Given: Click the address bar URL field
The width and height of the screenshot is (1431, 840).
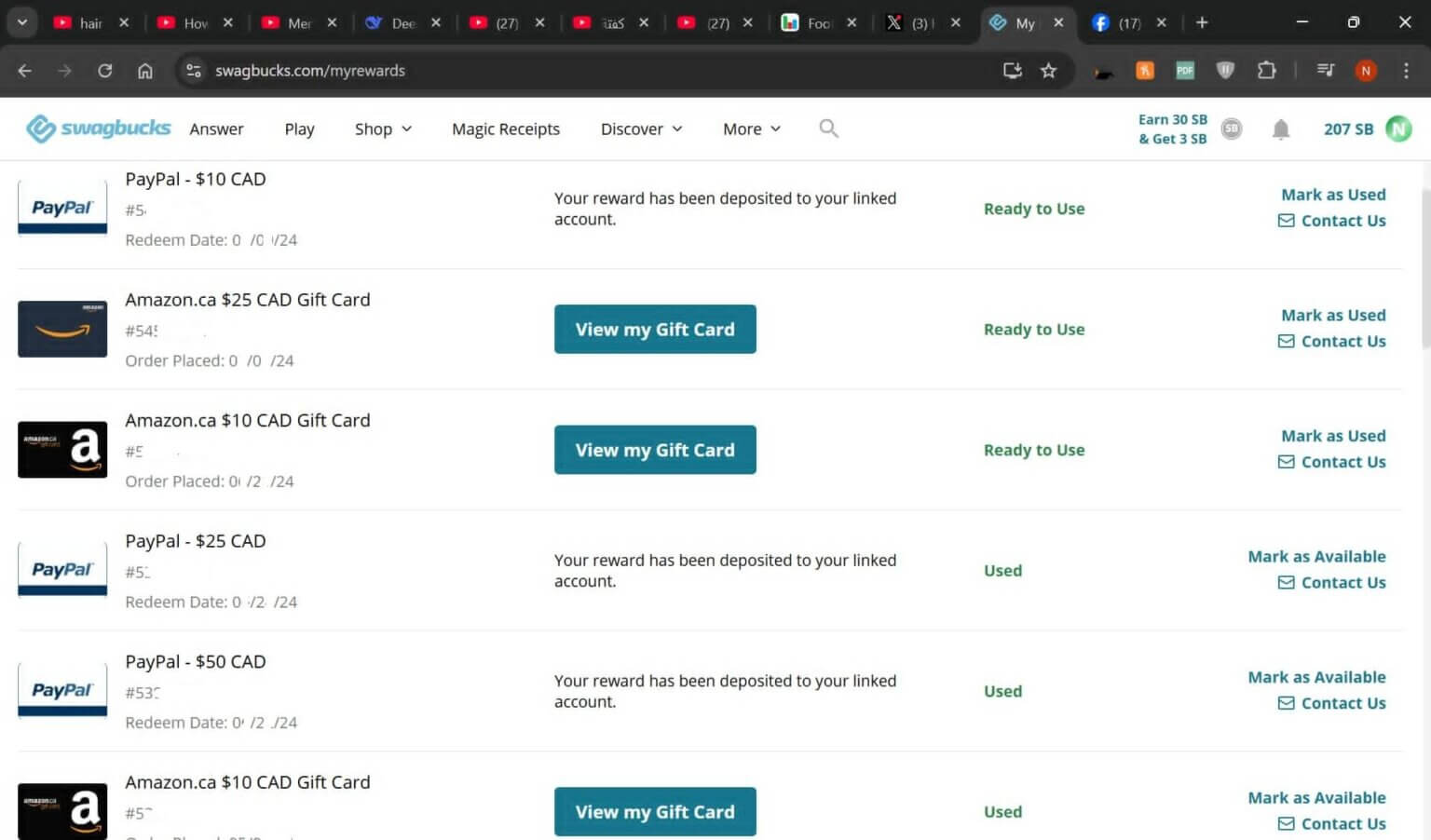Looking at the screenshot, I should point(596,70).
